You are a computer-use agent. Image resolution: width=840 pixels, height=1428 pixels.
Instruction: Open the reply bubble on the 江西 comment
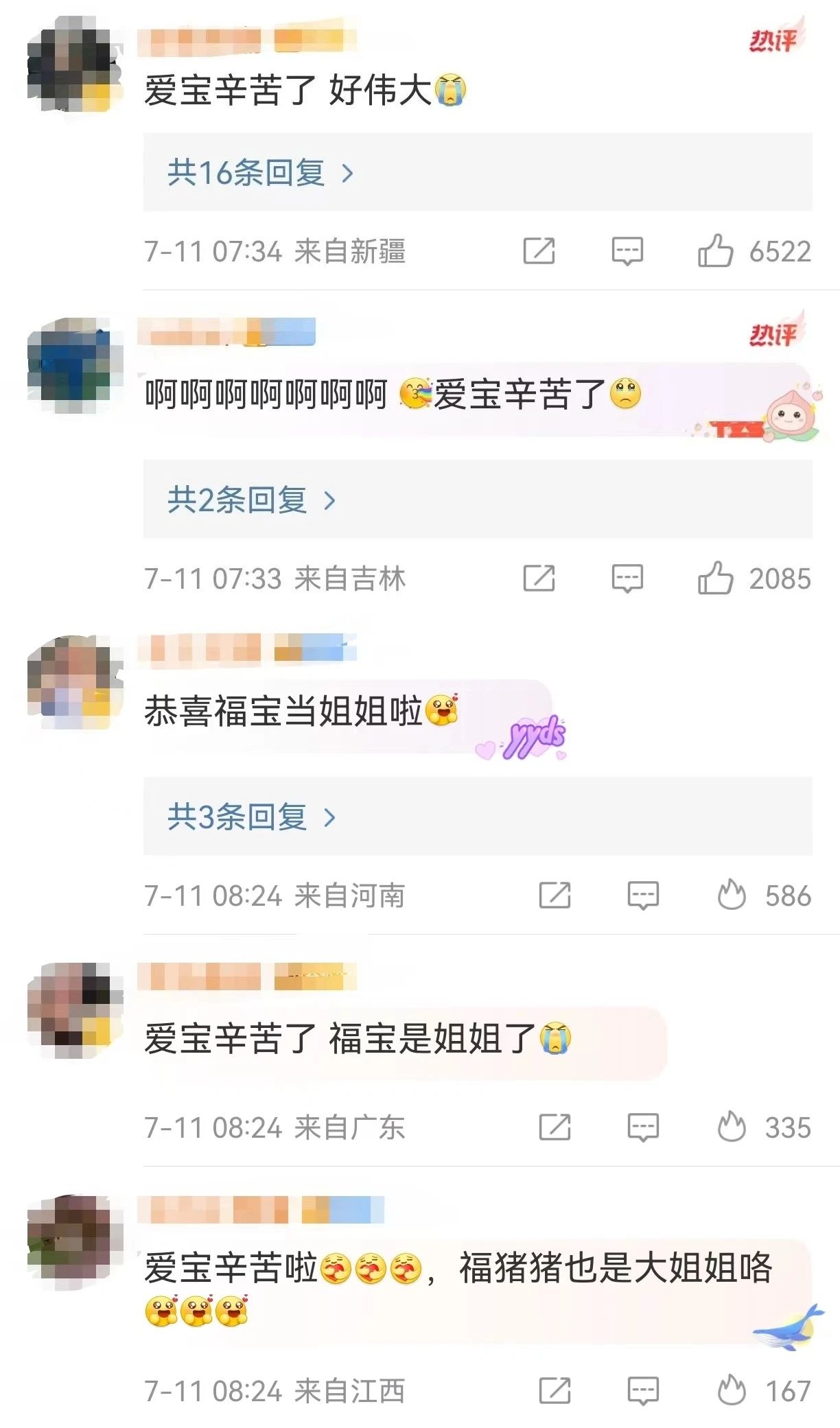tap(644, 1392)
